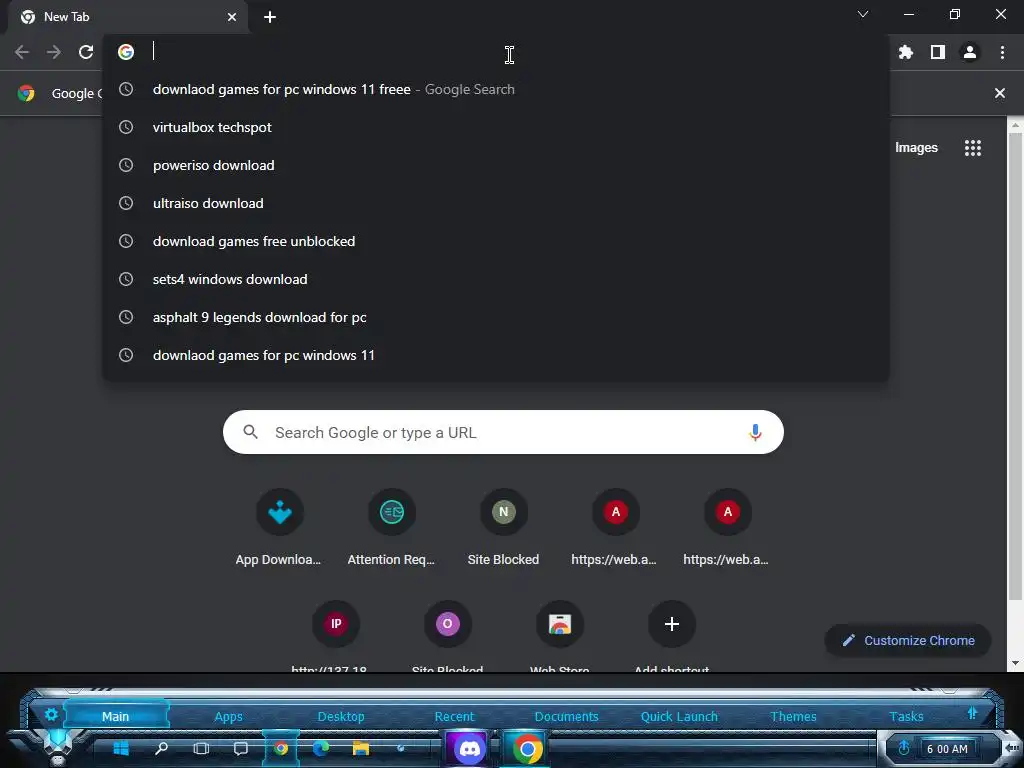Viewport: 1024px width, 768px height.
Task: Click the dock up-arrow pin icon
Action: [x=972, y=714]
